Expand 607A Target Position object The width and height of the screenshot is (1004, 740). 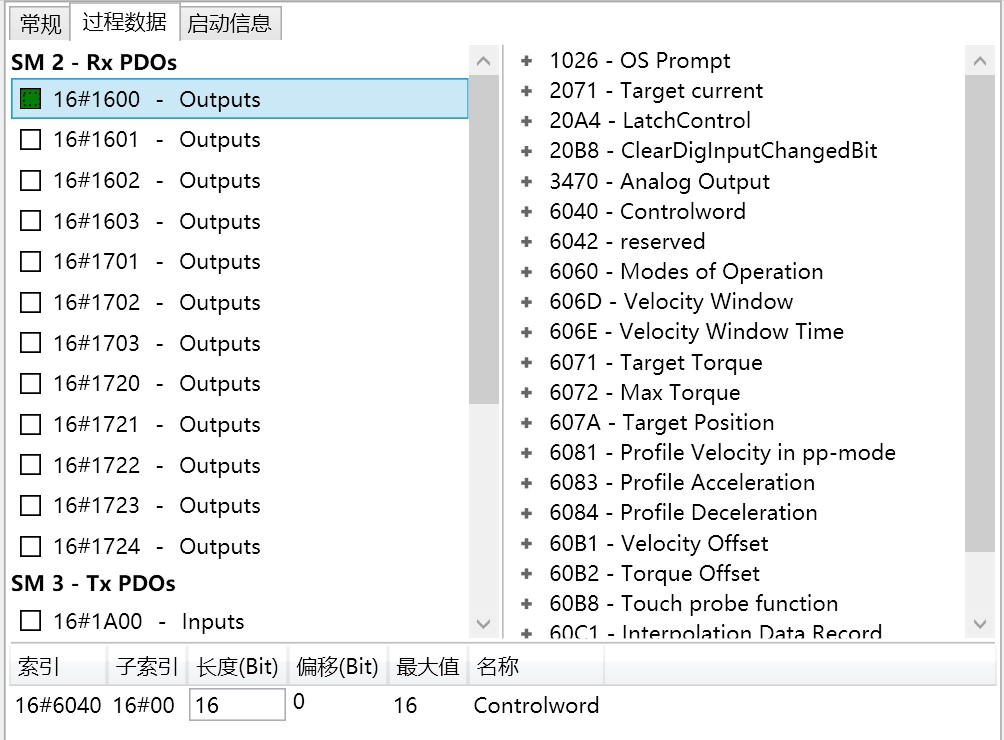point(526,423)
